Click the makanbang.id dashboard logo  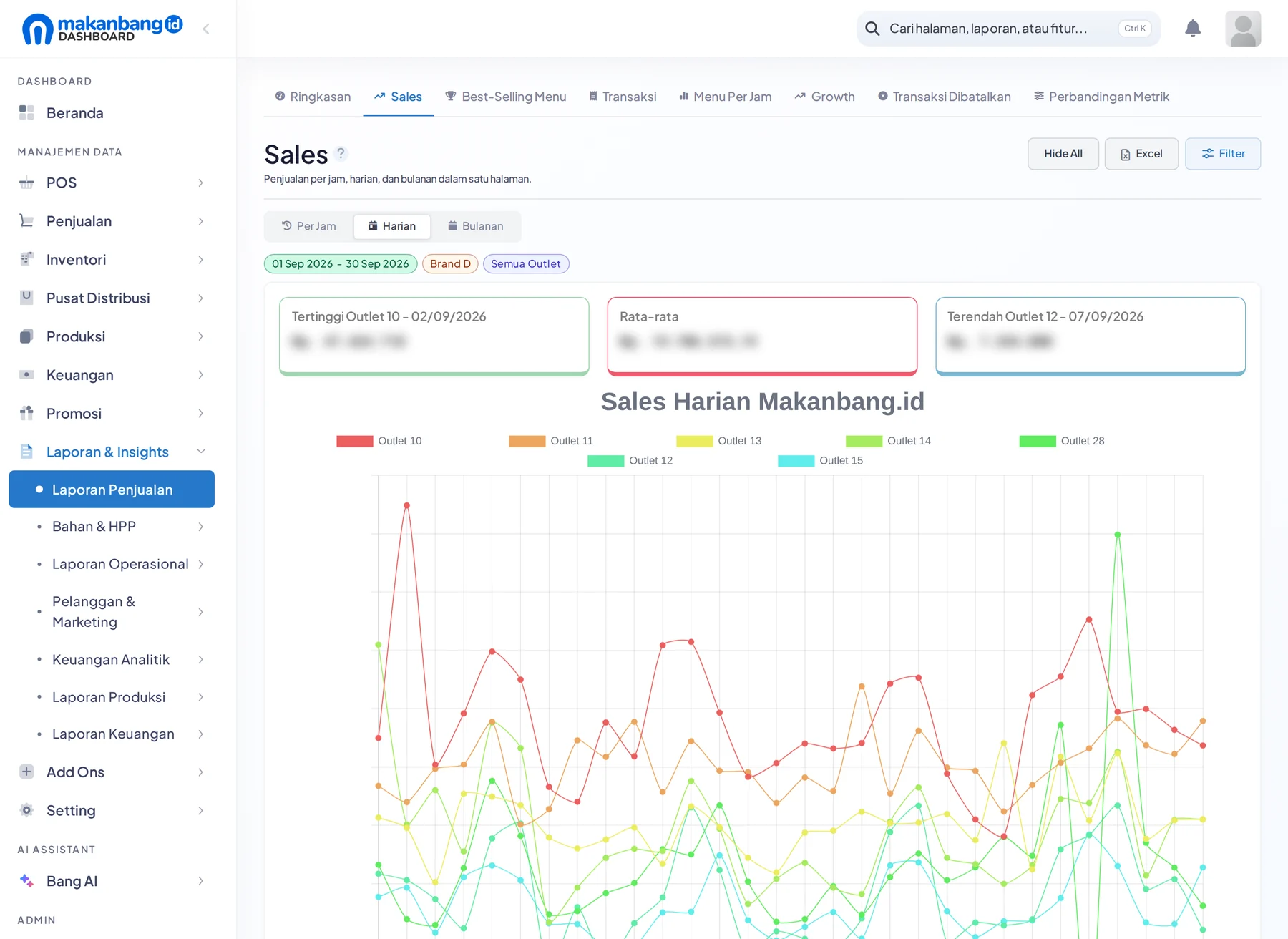pyautogui.click(x=102, y=29)
